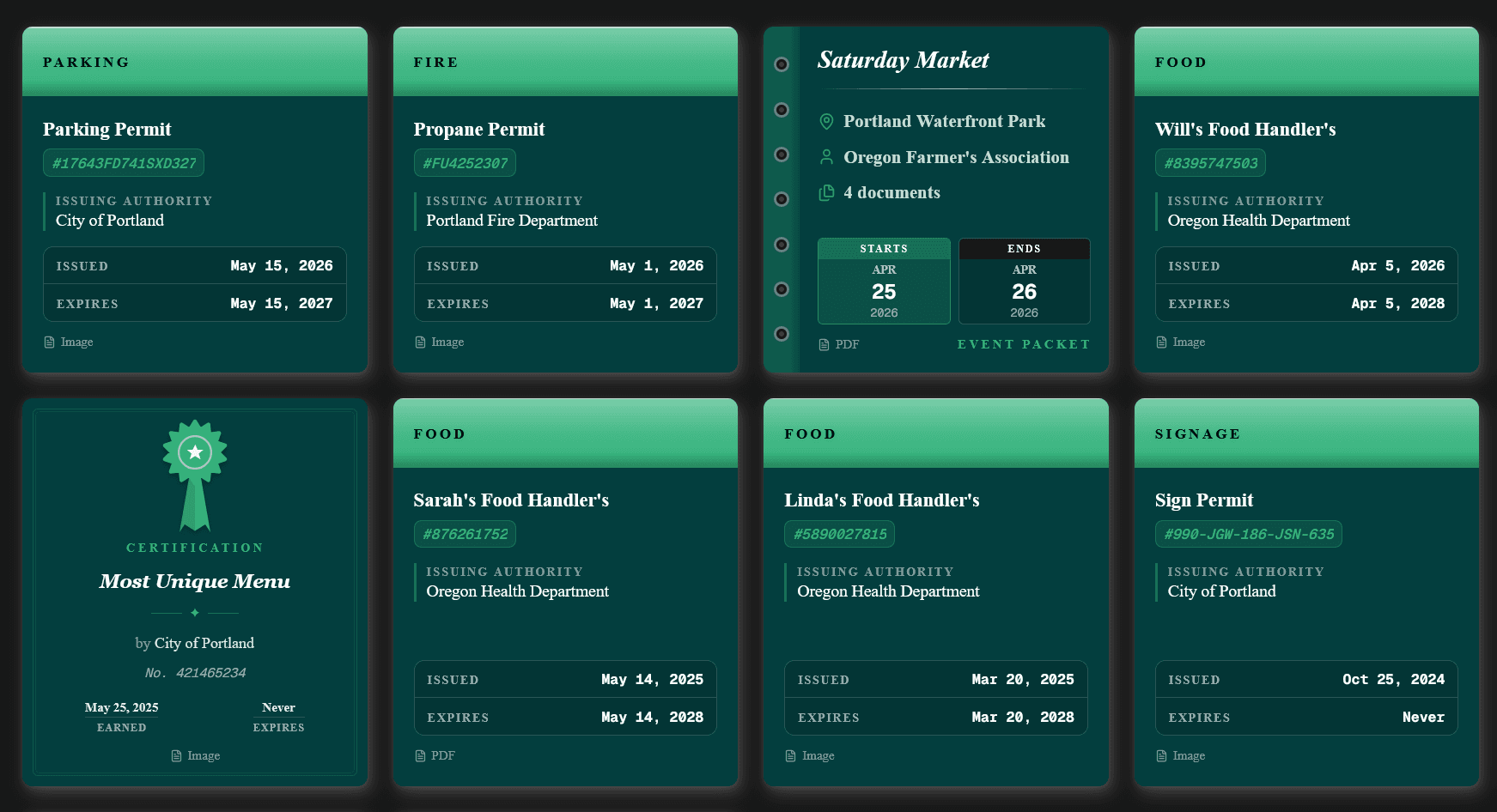Screen dimensions: 1497x812
Task: Click Oregon Farmer's Association text
Action: 956,157
